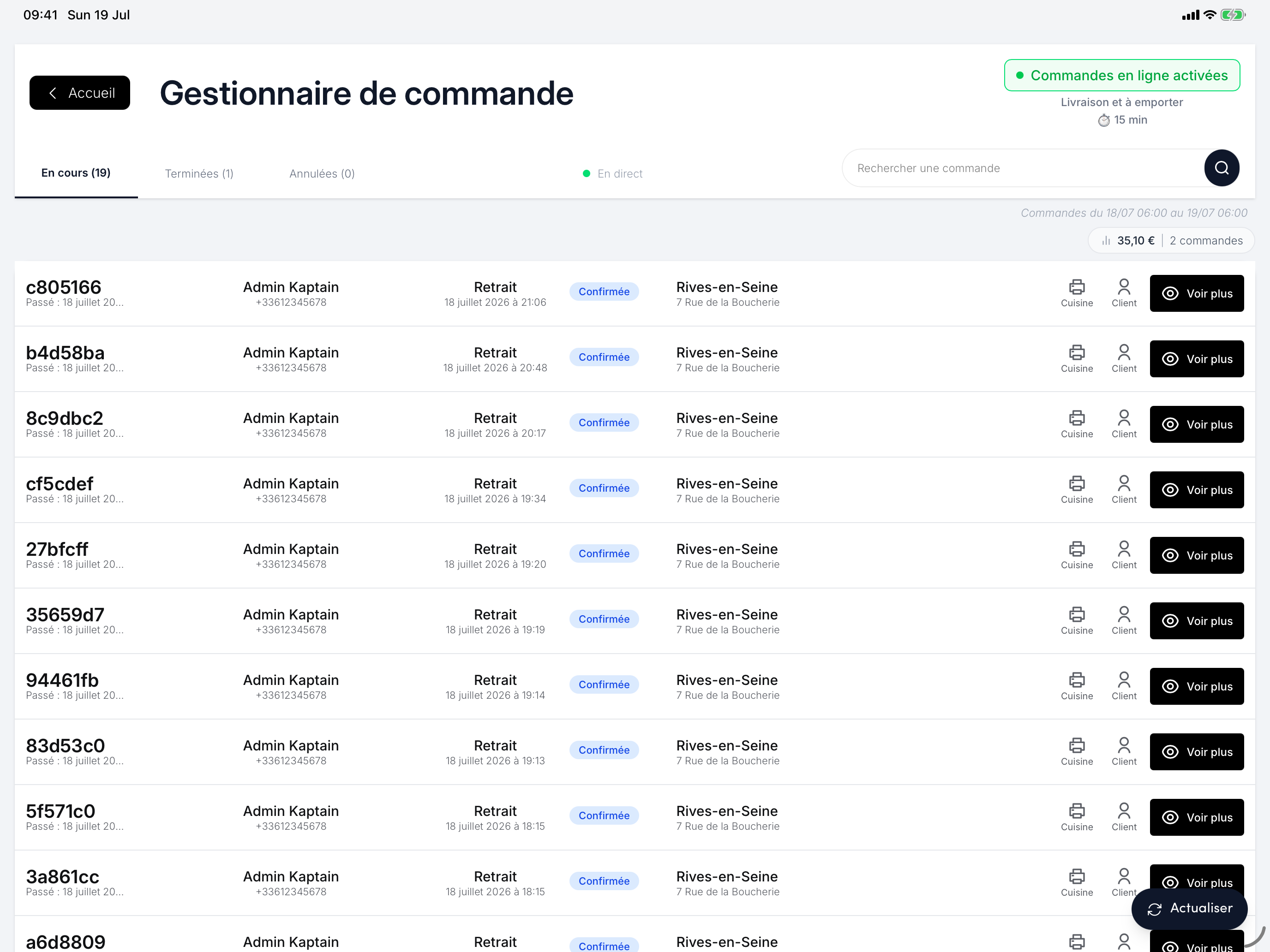Viewport: 1270px width, 952px height.
Task: Click the 15 min preparation time
Action: point(1122,120)
